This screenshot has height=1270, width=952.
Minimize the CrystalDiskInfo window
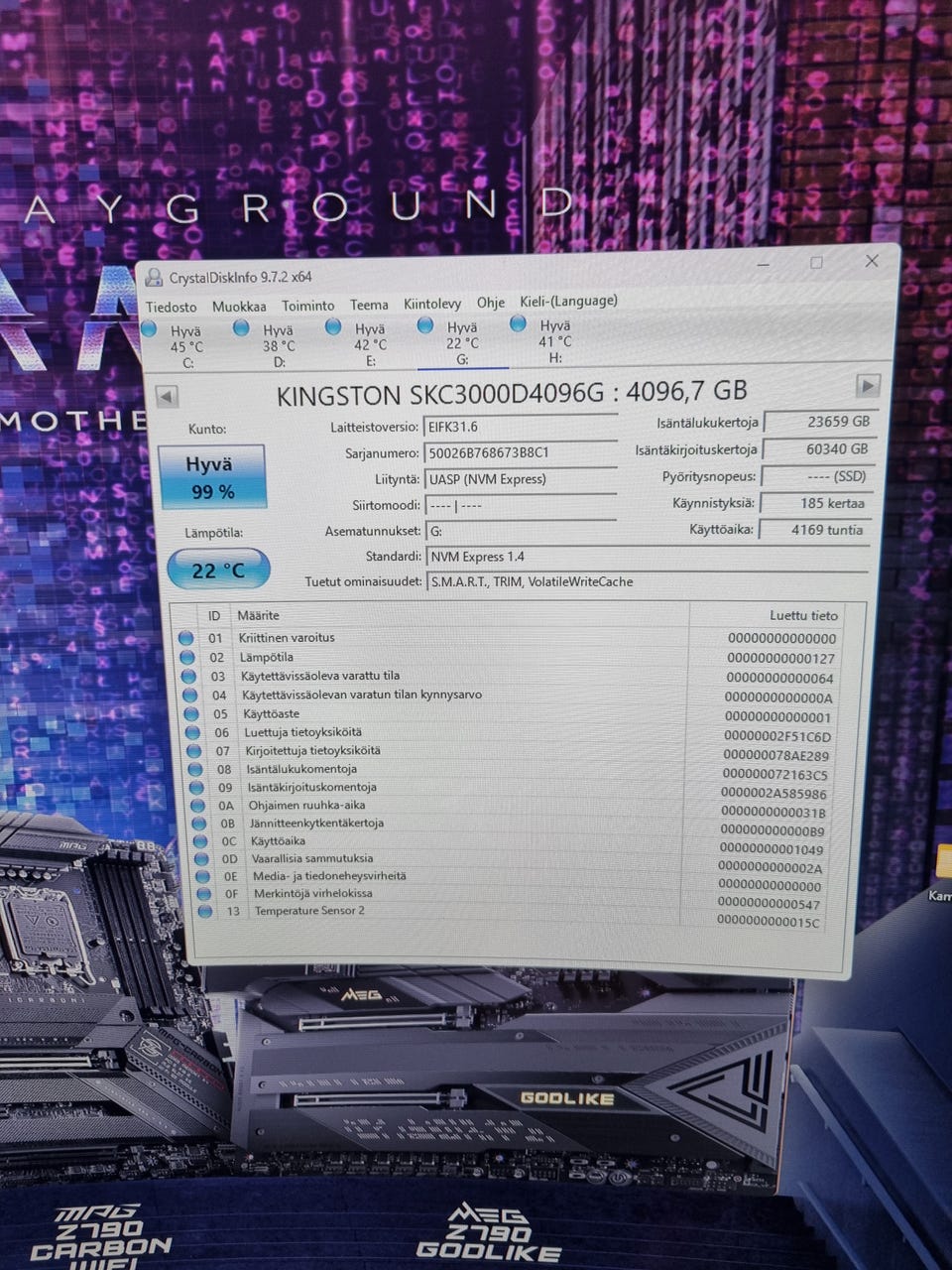[x=763, y=265]
